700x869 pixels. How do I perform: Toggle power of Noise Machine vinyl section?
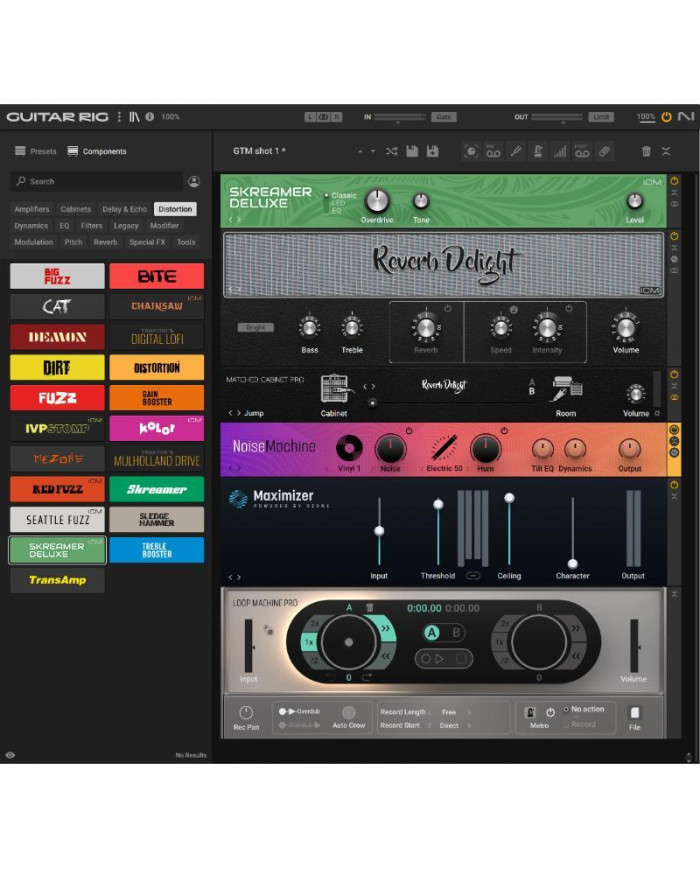pos(409,430)
